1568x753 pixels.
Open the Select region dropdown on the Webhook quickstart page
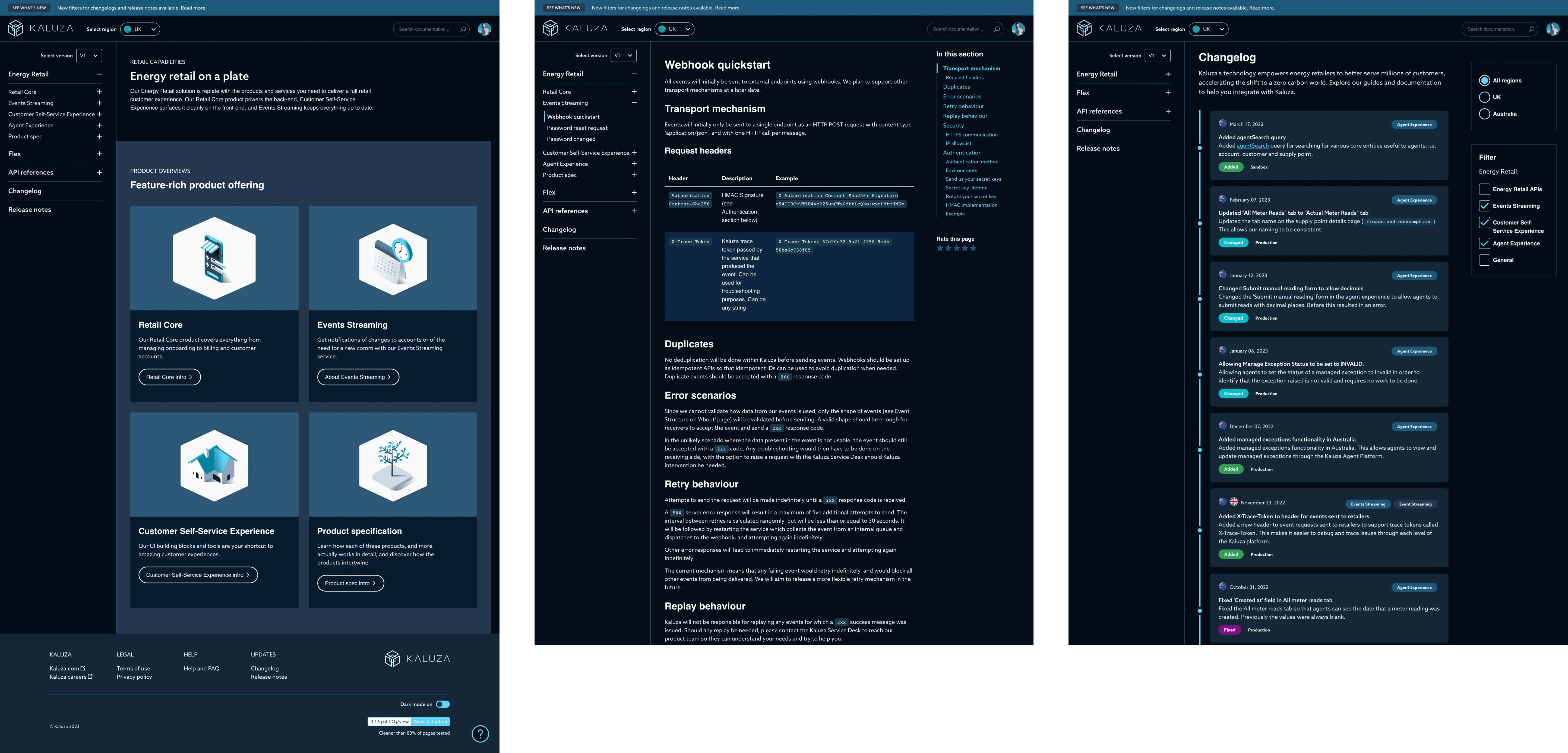(674, 29)
